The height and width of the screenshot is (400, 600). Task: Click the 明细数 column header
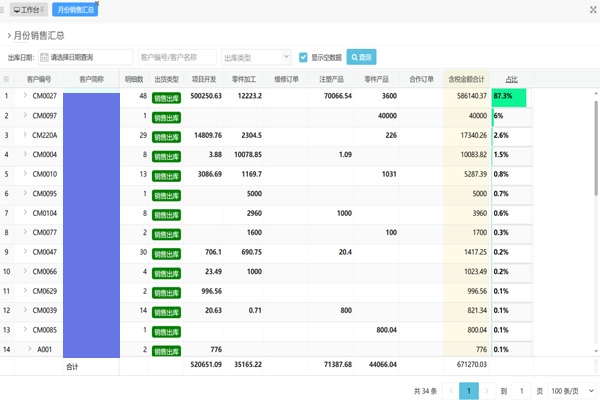pyautogui.click(x=134, y=79)
